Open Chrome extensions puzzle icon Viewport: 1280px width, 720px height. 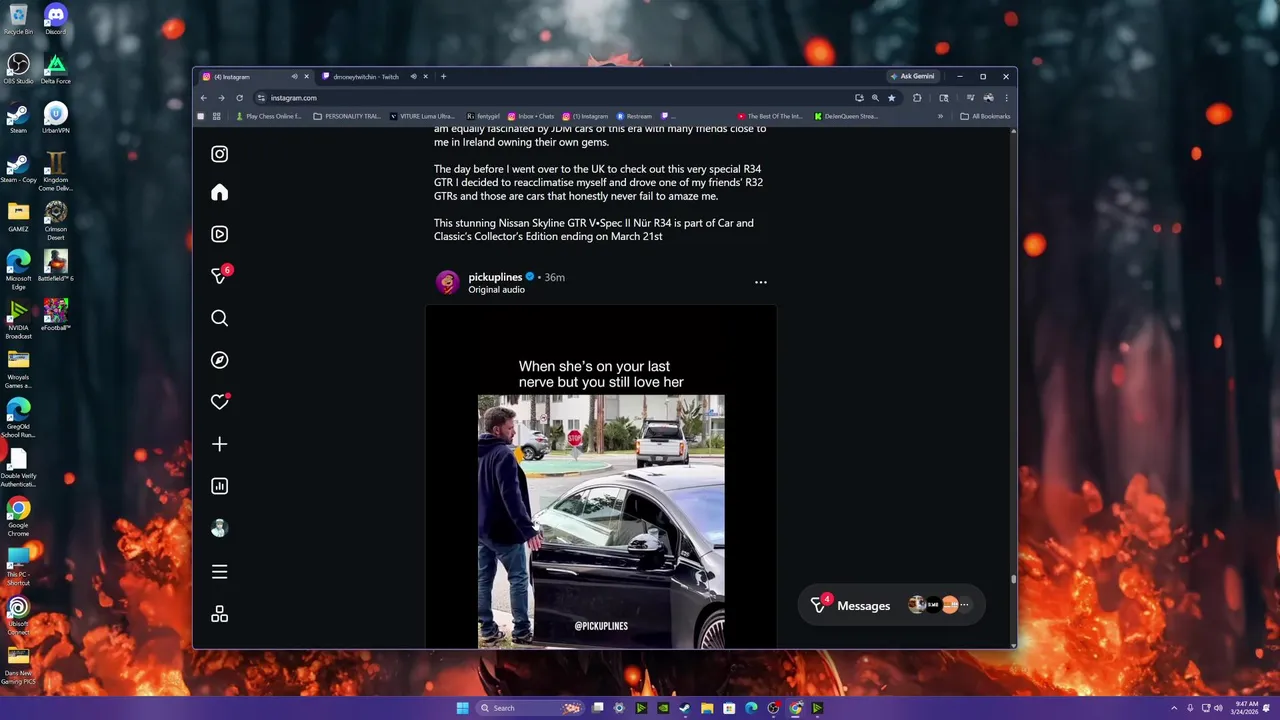coord(917,98)
